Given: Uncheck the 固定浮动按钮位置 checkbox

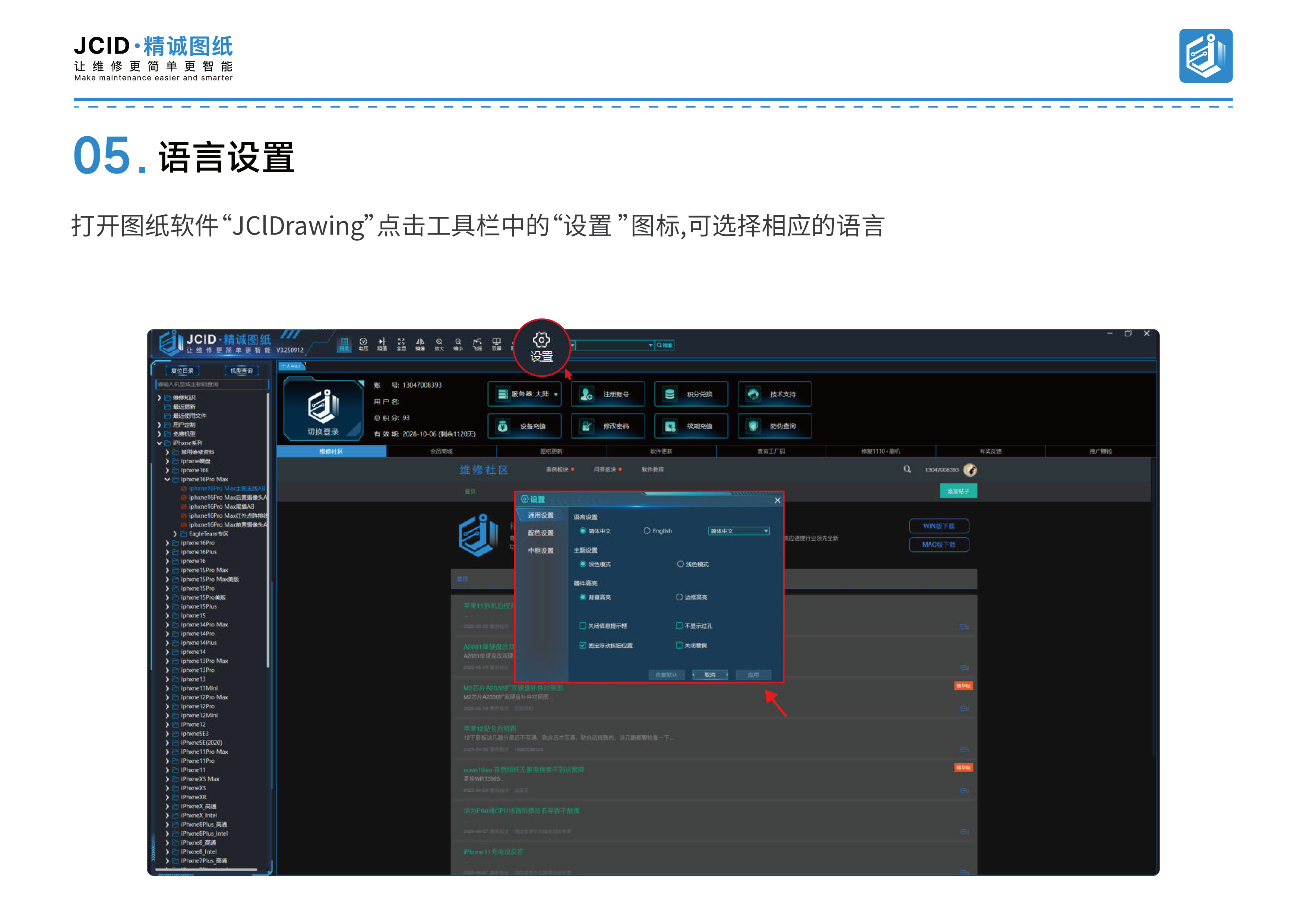Looking at the screenshot, I should pyautogui.click(x=582, y=645).
